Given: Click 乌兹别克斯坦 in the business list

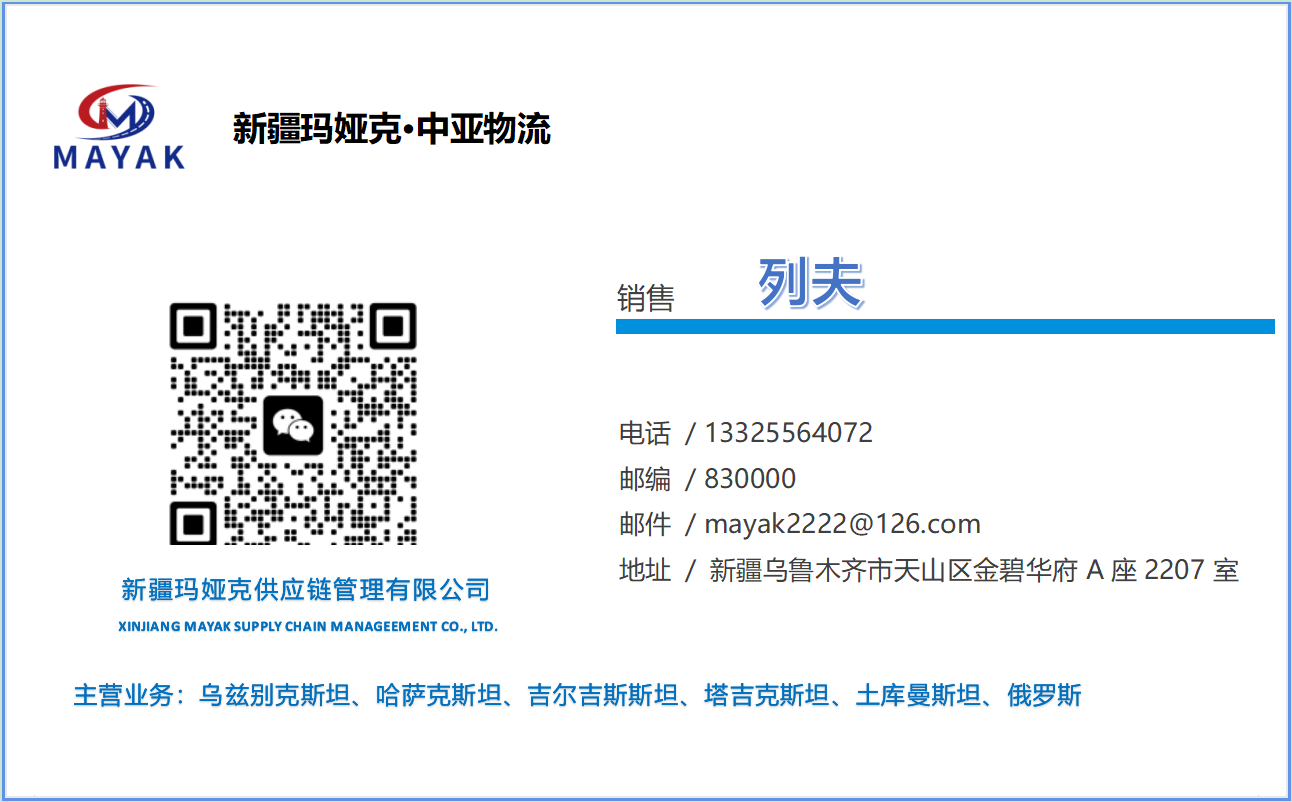Looking at the screenshot, I should [x=274, y=696].
